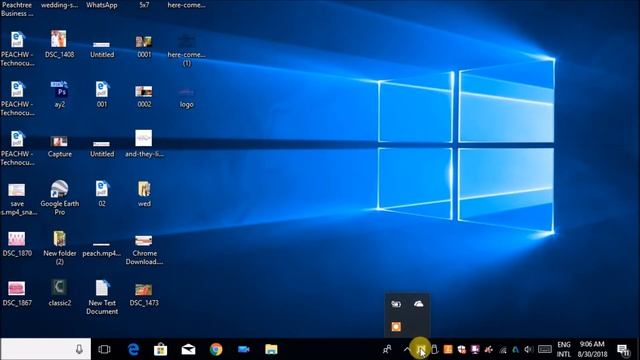Select the DSC_1408 desktop image
Screen dimensions: 640x360
[59, 44]
